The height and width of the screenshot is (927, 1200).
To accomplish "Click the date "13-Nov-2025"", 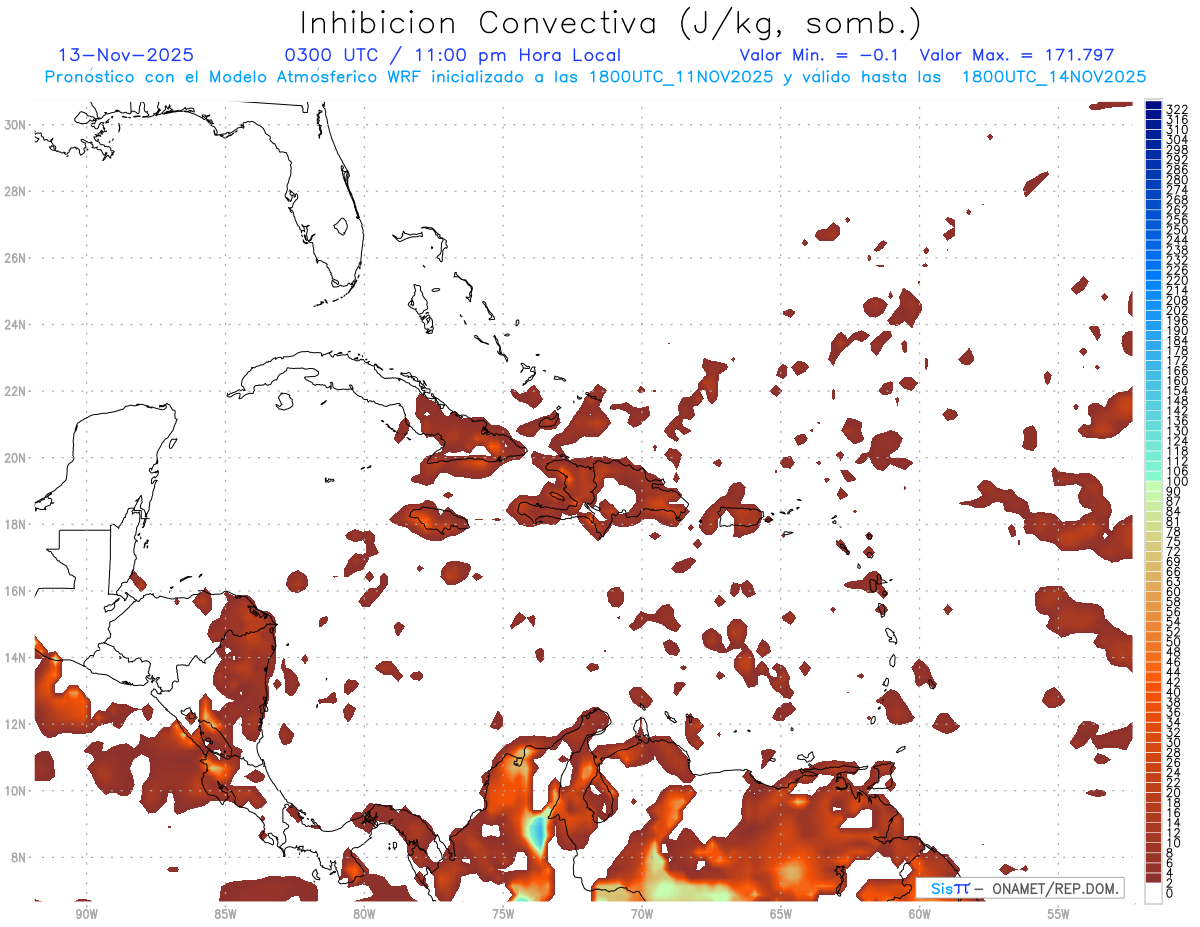I will (126, 55).
